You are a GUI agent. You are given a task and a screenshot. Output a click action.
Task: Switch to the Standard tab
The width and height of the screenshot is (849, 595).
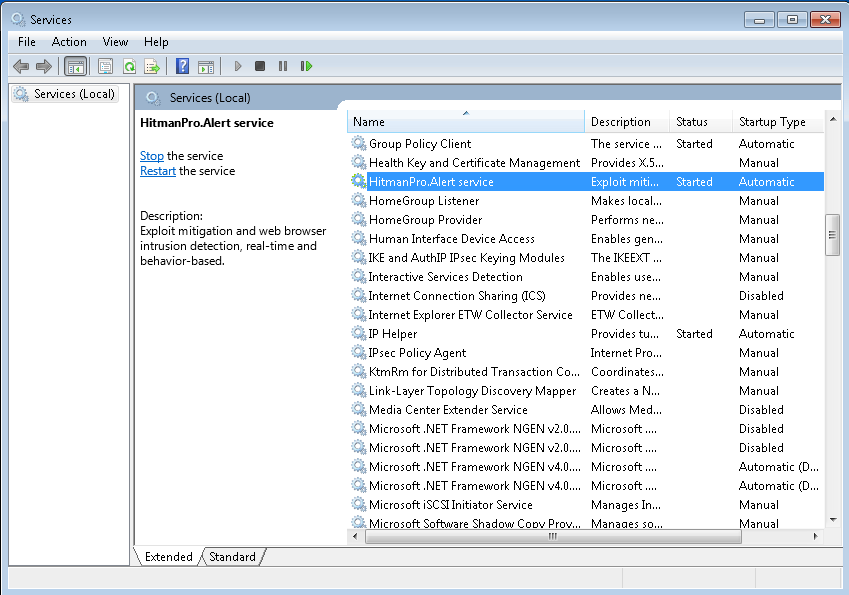click(232, 557)
